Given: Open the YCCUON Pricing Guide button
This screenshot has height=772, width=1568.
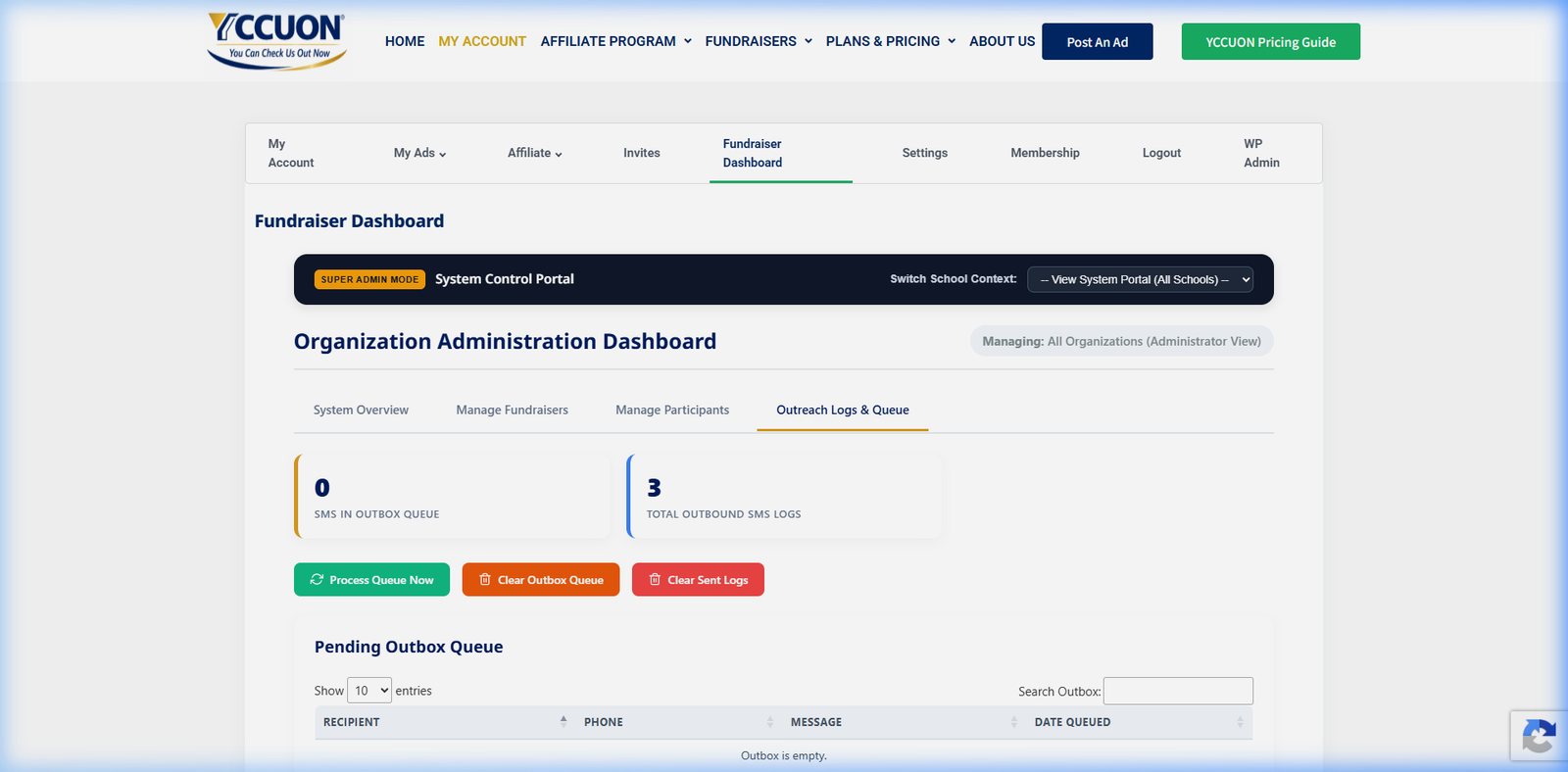Looking at the screenshot, I should click(x=1271, y=41).
